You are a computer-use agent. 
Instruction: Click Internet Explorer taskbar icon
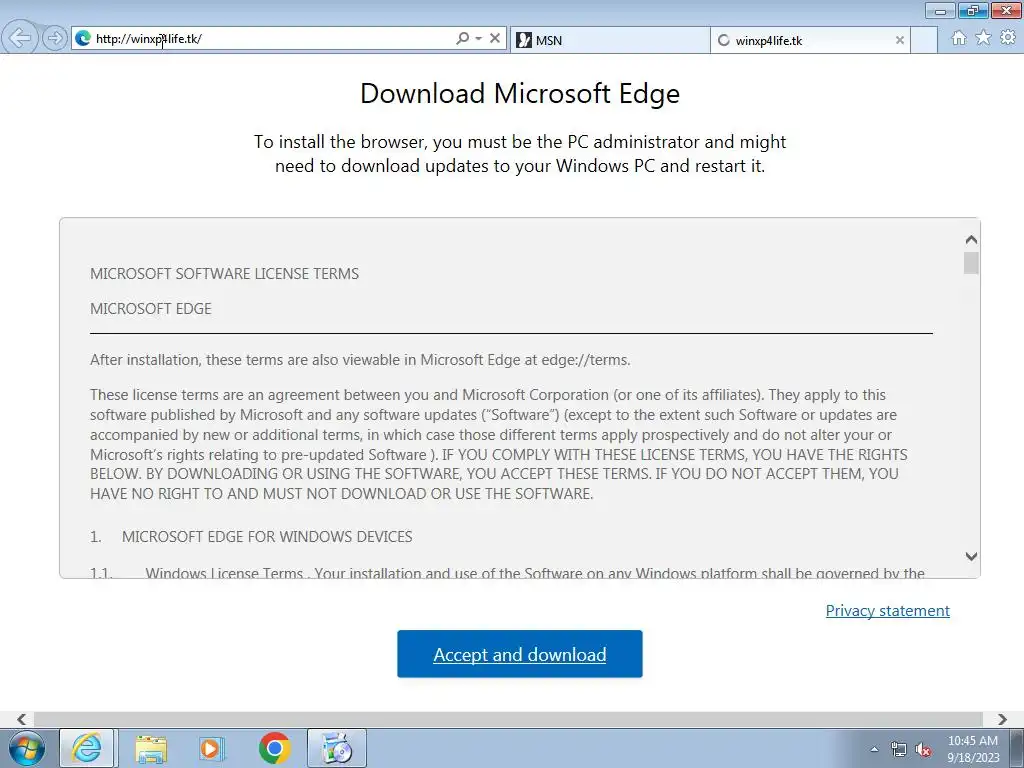coord(87,748)
